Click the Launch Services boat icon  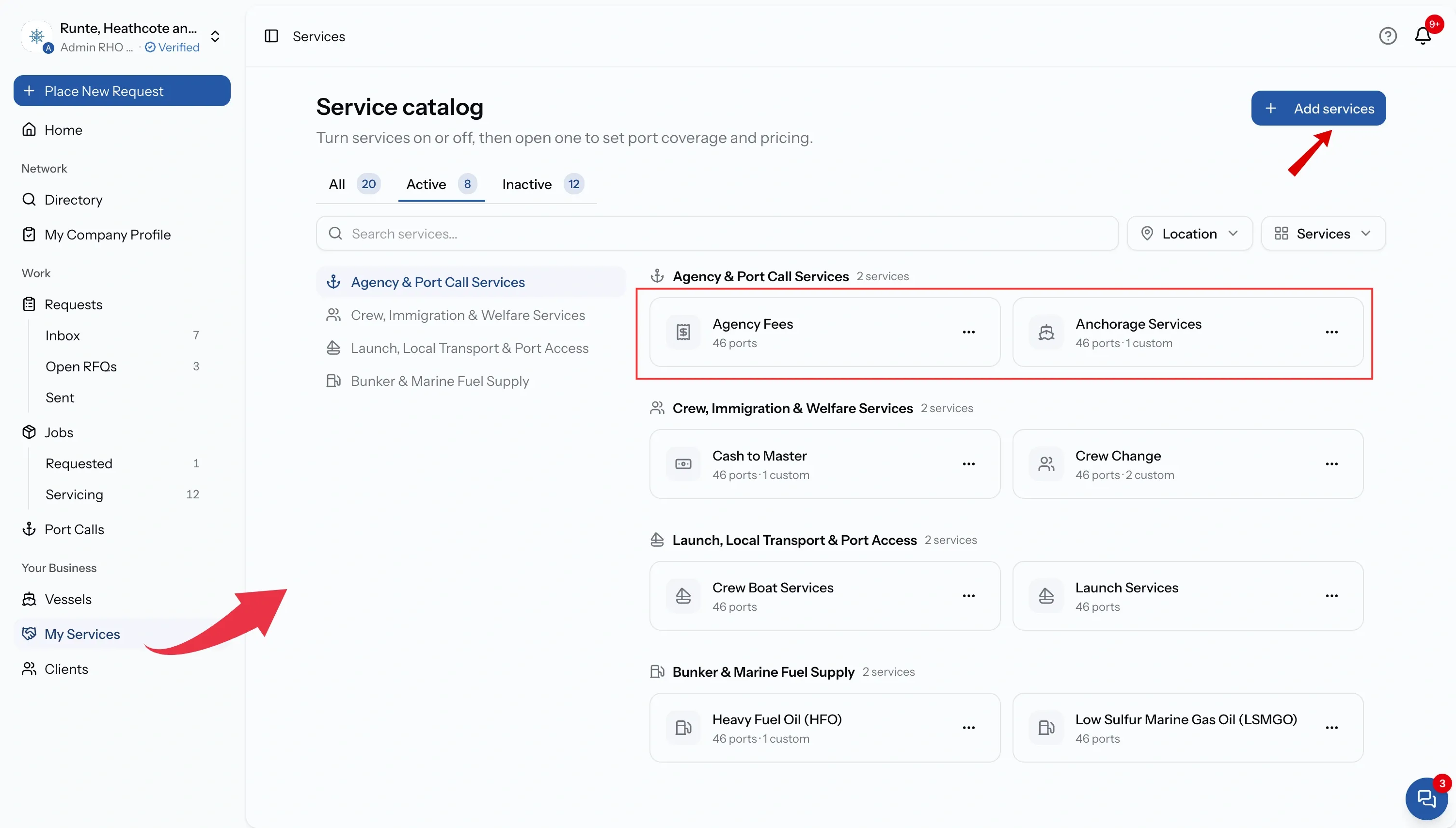point(1046,596)
